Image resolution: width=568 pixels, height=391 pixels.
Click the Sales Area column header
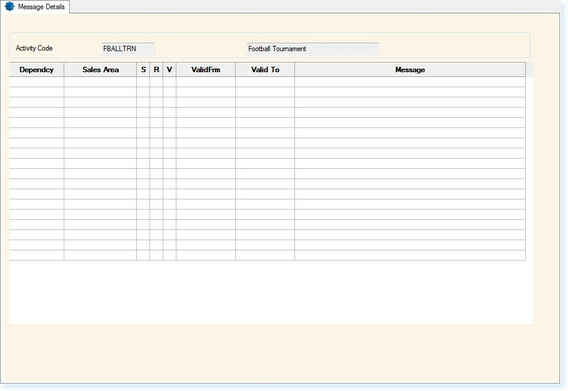[x=100, y=70]
